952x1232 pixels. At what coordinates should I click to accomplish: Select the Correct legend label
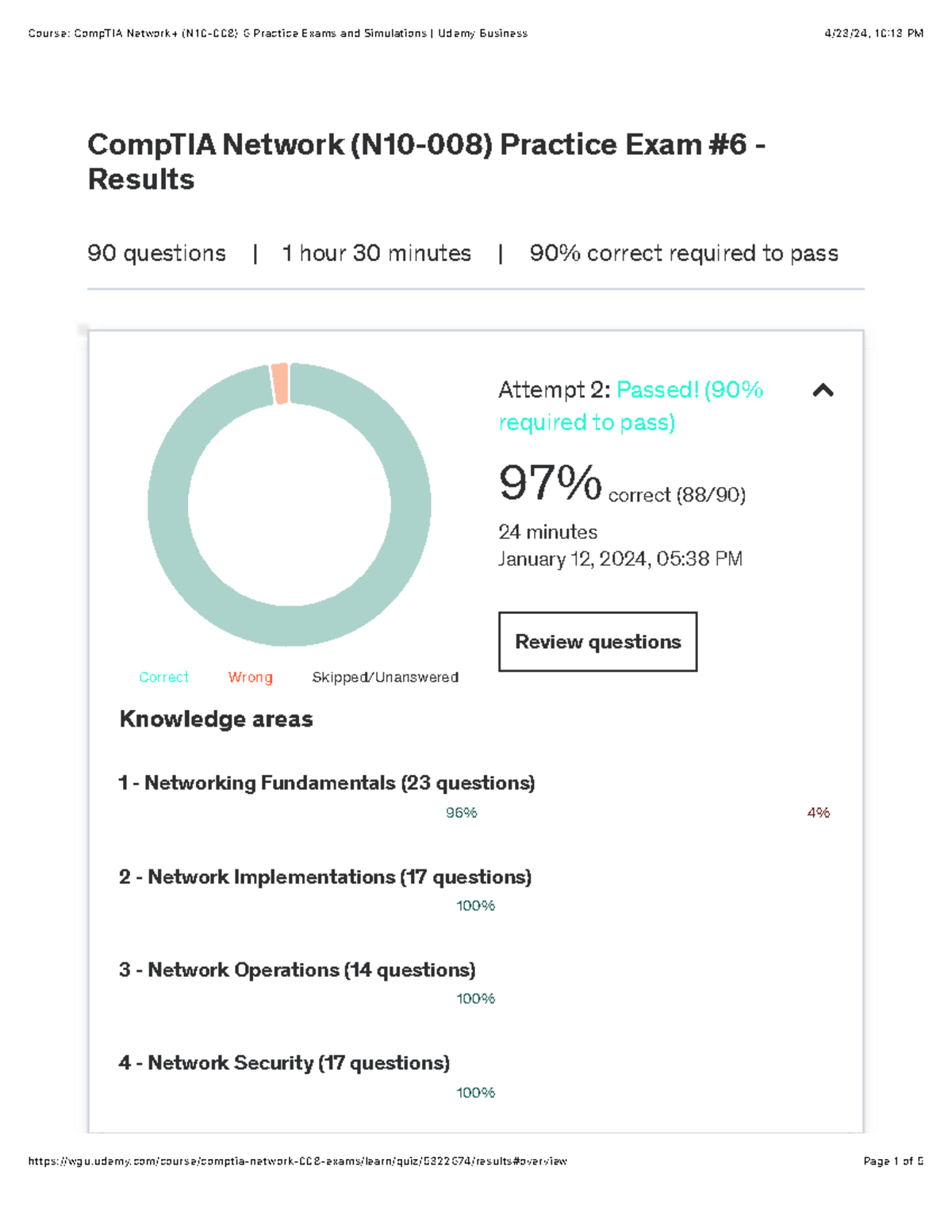(163, 677)
